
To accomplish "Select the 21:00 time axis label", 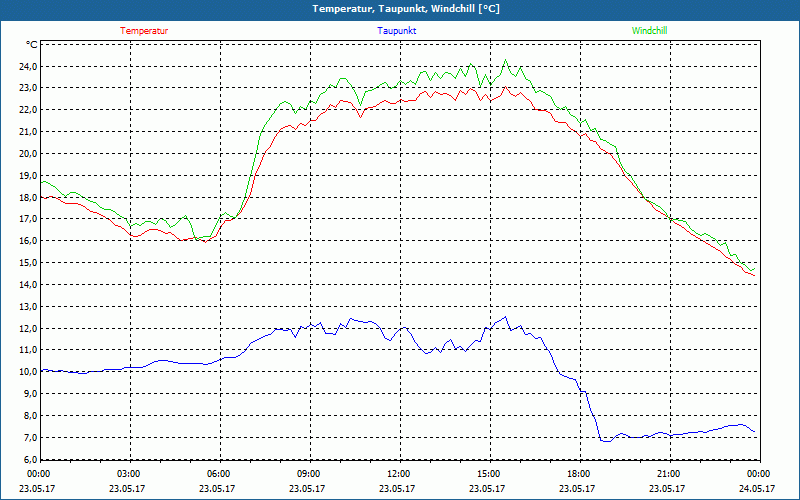I will click(668, 474).
